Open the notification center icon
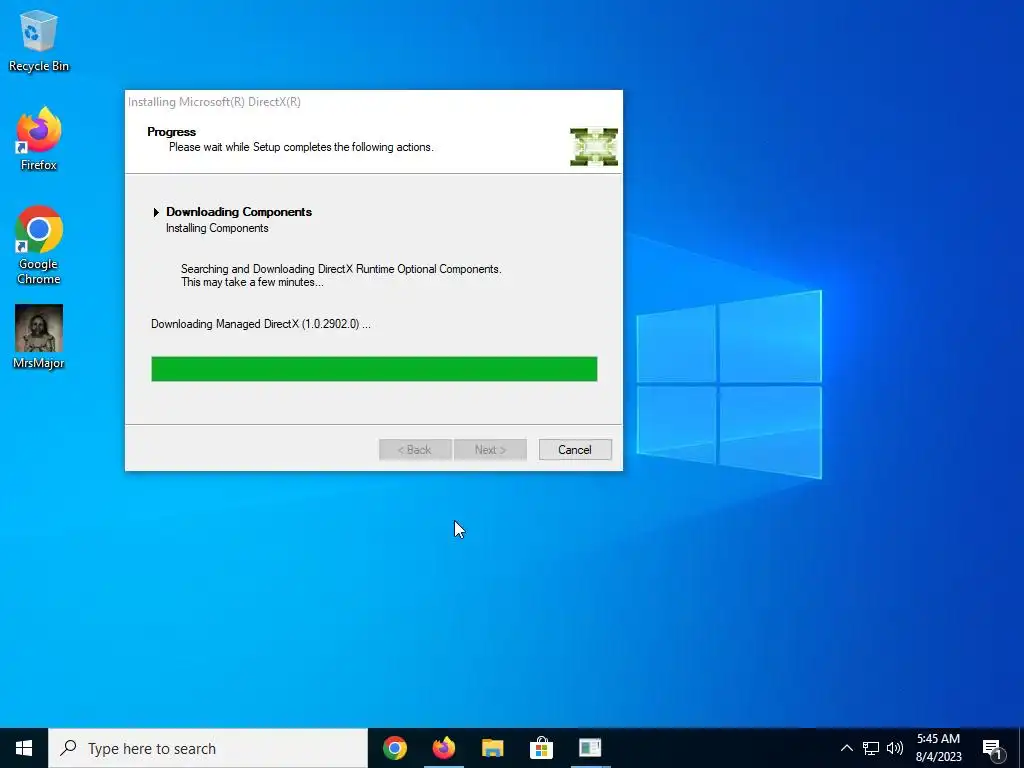The width and height of the screenshot is (1024, 768). 993,749
